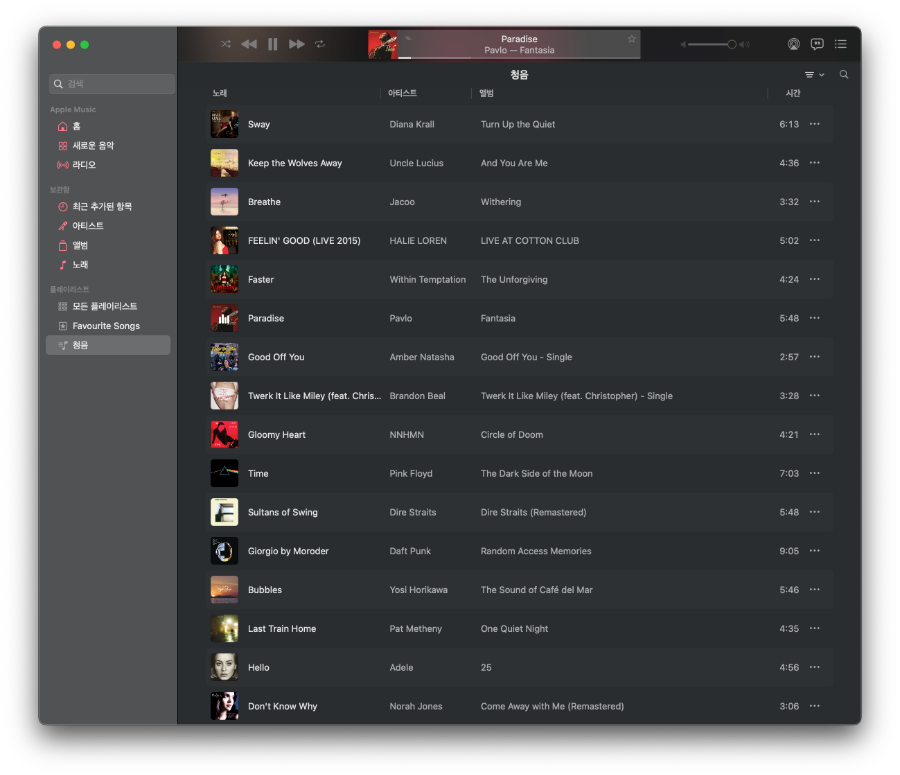Click the album name Random Access Memories

536,551
